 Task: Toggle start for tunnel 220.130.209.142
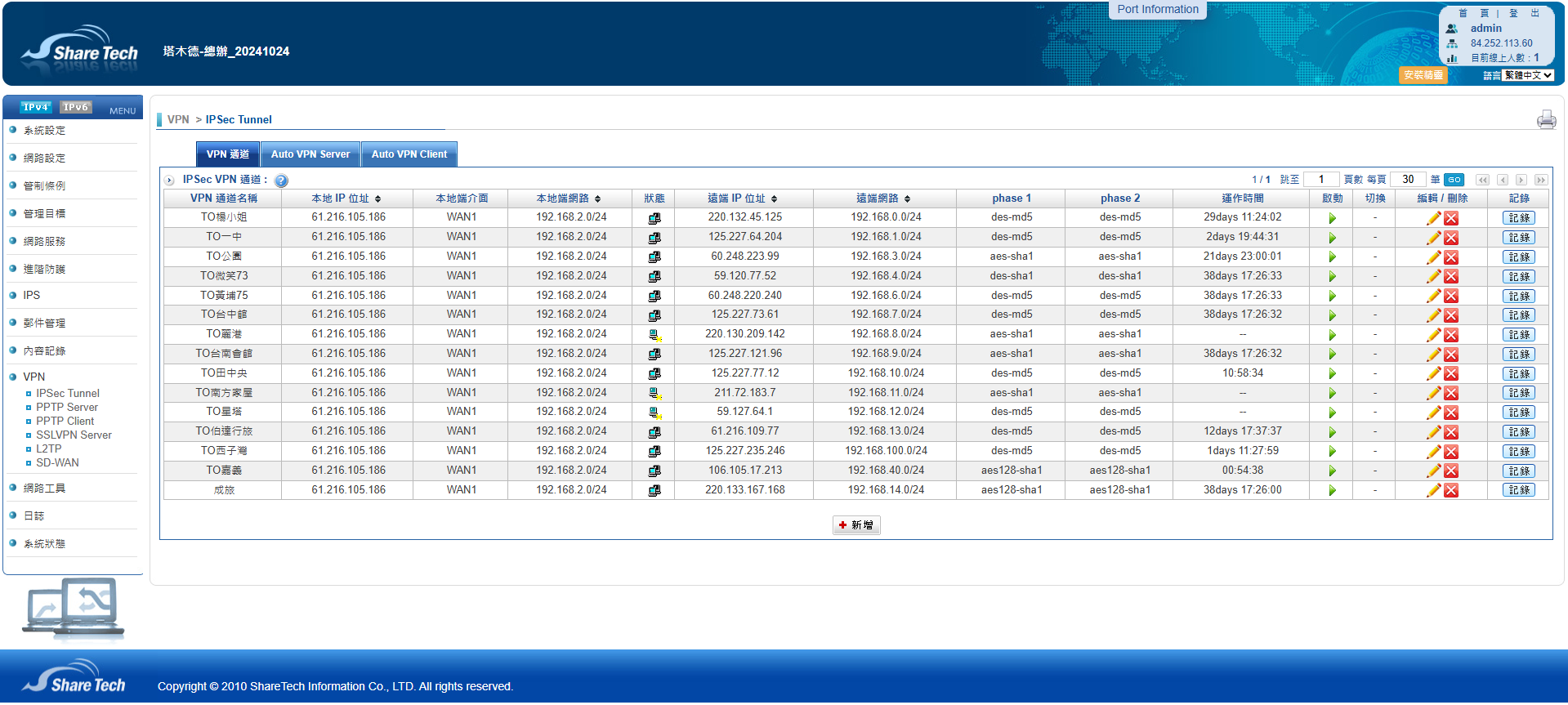coord(1333,335)
